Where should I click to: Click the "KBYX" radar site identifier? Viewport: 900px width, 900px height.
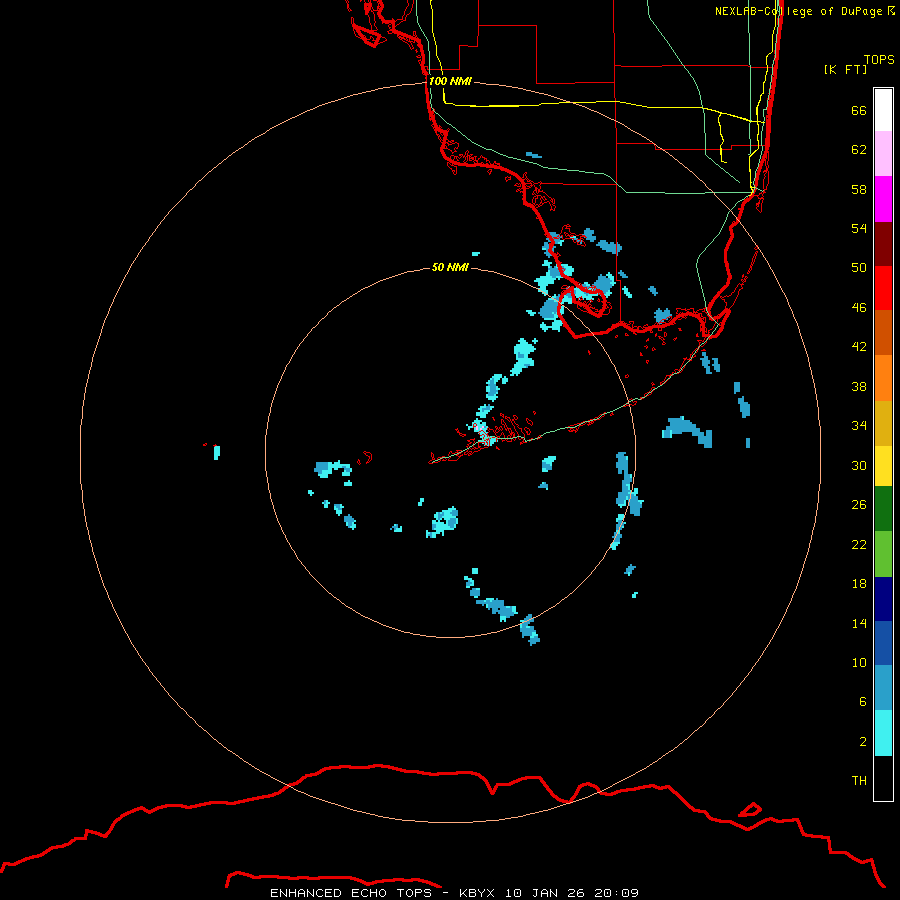point(476,893)
